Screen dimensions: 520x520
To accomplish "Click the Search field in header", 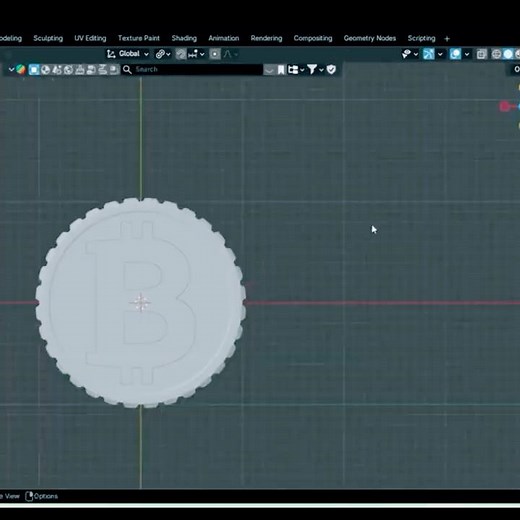I will [x=192, y=69].
